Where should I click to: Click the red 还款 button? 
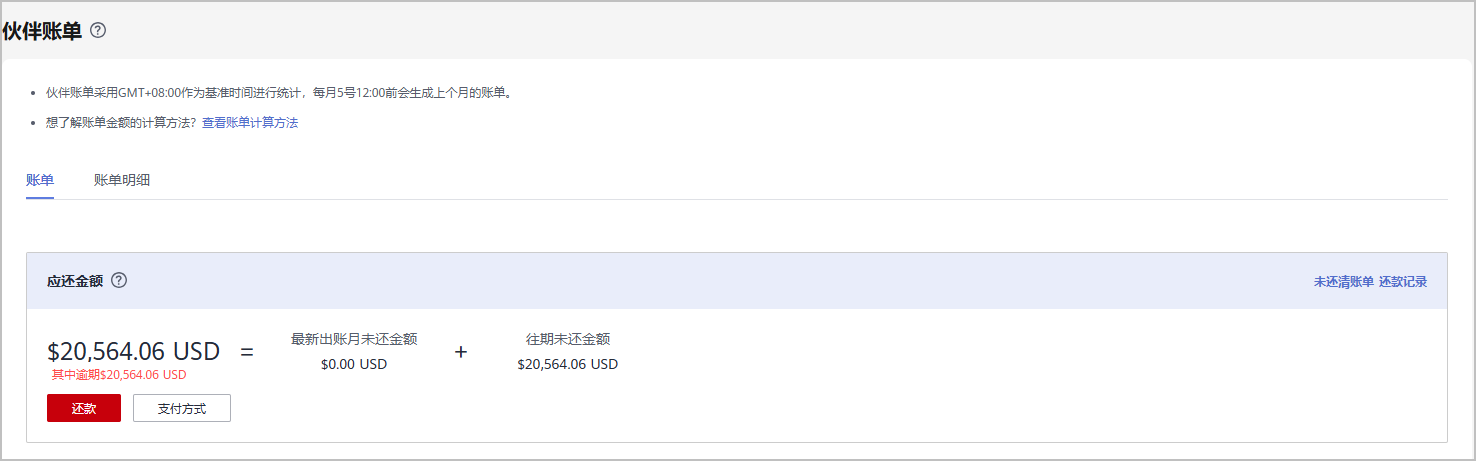click(x=84, y=408)
